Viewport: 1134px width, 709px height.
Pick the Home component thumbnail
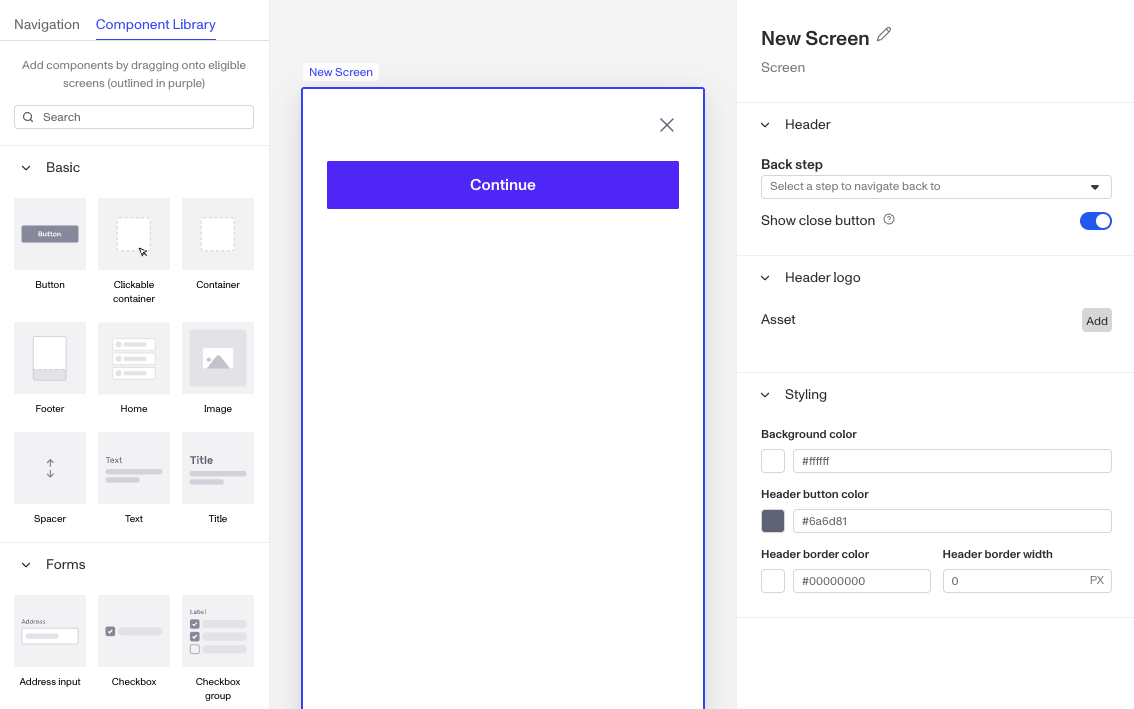134,358
